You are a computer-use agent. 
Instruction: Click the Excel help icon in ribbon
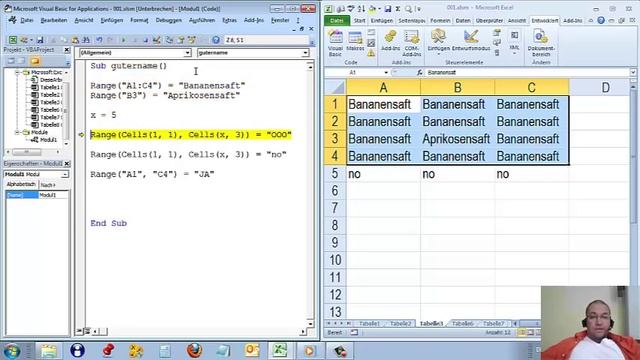601,20
